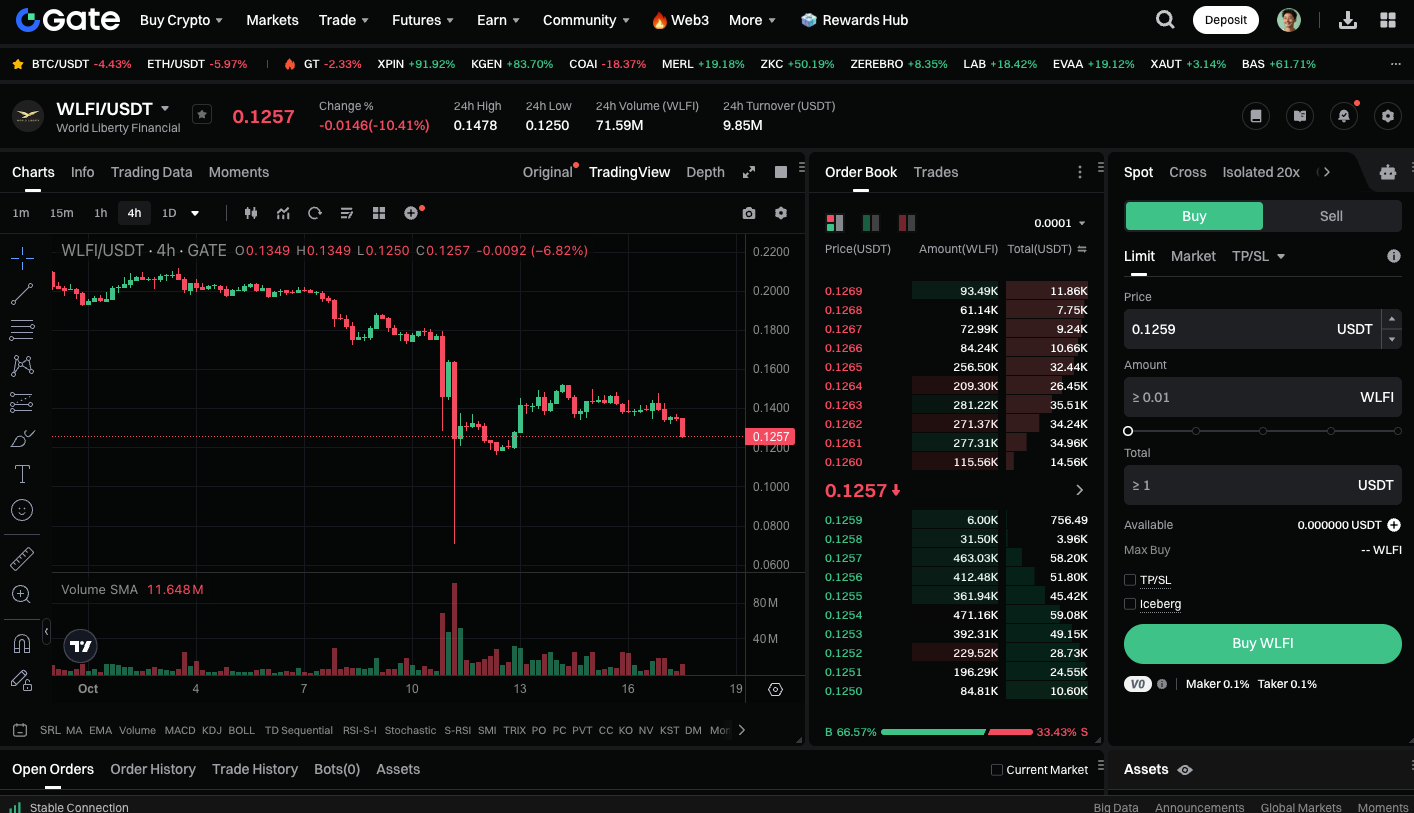
Task: Open the TP/SL order type dropdown
Action: (x=1258, y=256)
